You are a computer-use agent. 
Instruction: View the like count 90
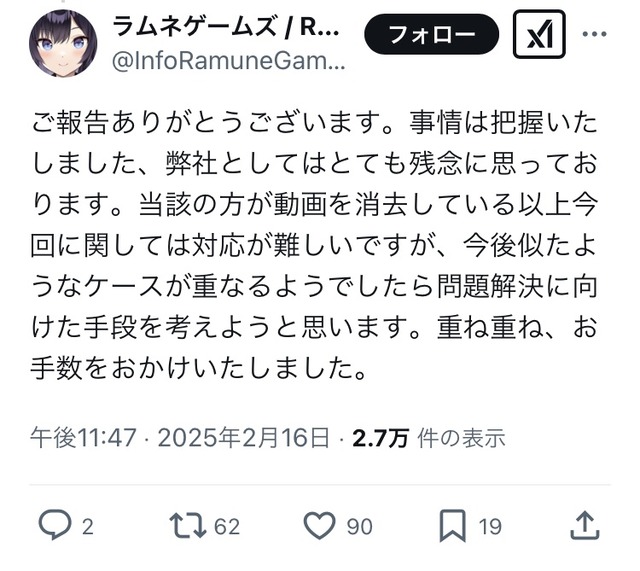[360, 527]
